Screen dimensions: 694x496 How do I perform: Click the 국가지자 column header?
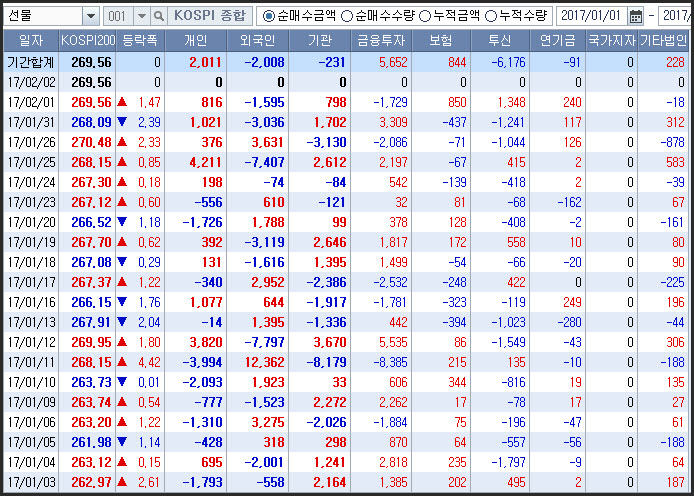612,41
